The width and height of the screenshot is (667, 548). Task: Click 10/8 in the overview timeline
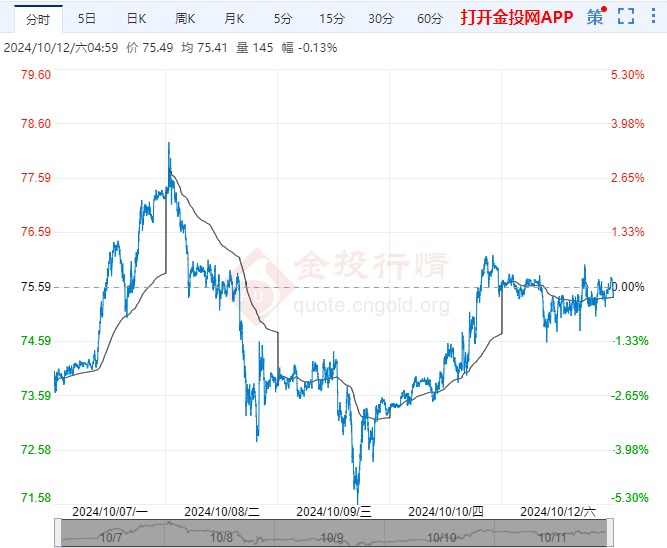(x=222, y=538)
